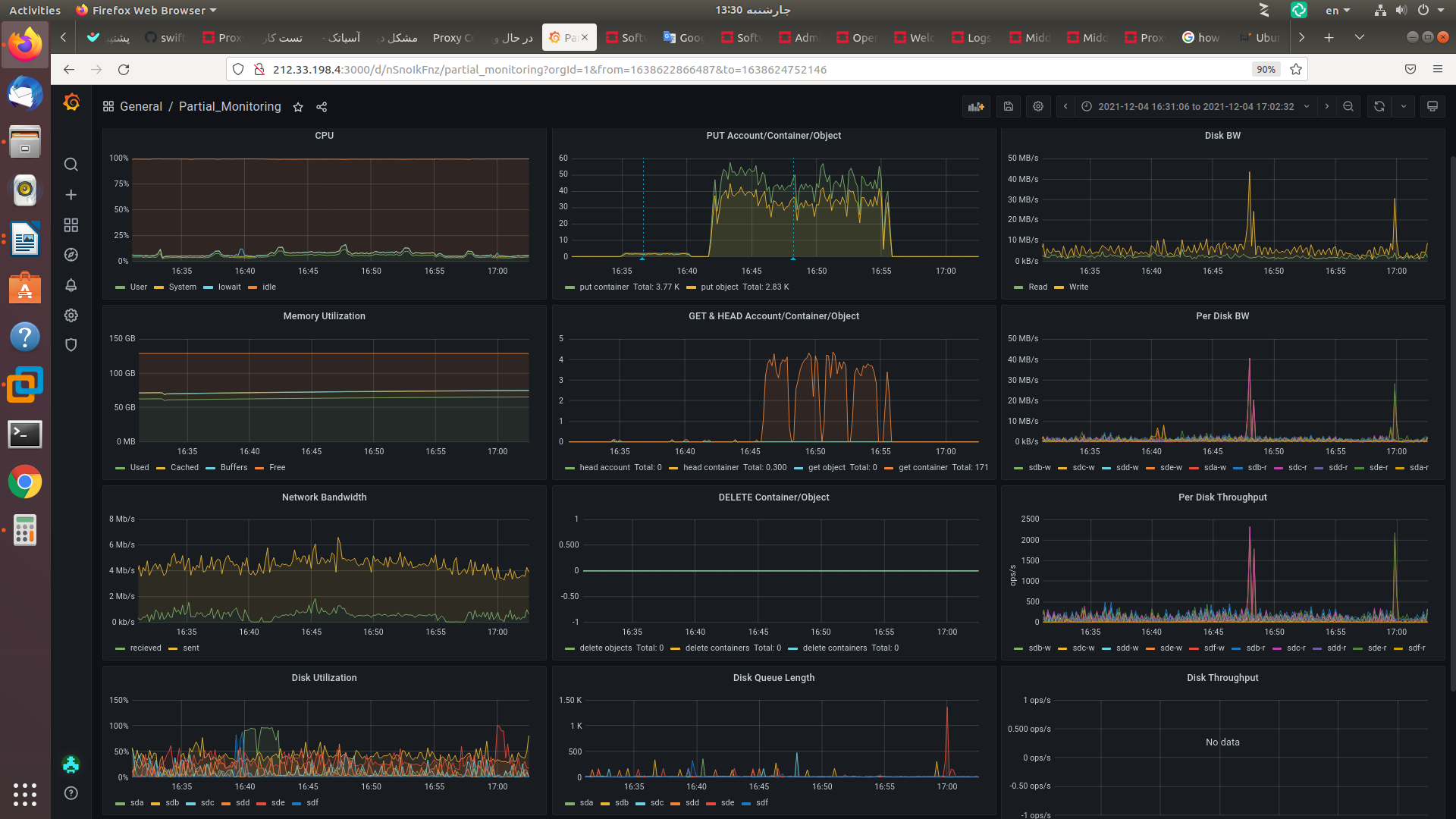Open the Server Admin shield icon
Screen dimensions: 1456x819
[71, 345]
